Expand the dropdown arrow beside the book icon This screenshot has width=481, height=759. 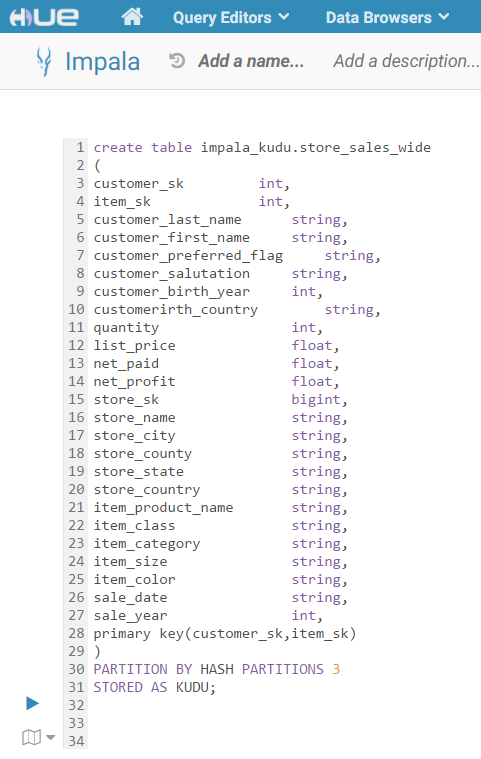pyautogui.click(x=50, y=738)
